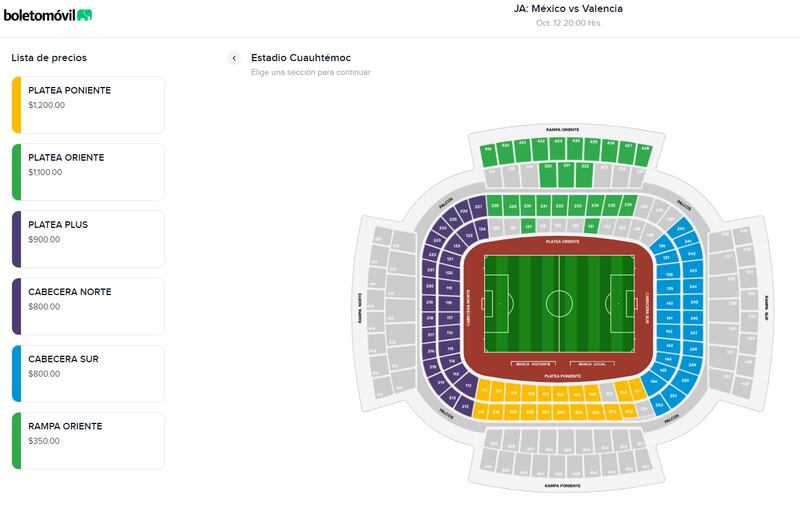This screenshot has height=514, width=800.
Task: Click the boletomóvil logo icon
Action: pos(85,15)
